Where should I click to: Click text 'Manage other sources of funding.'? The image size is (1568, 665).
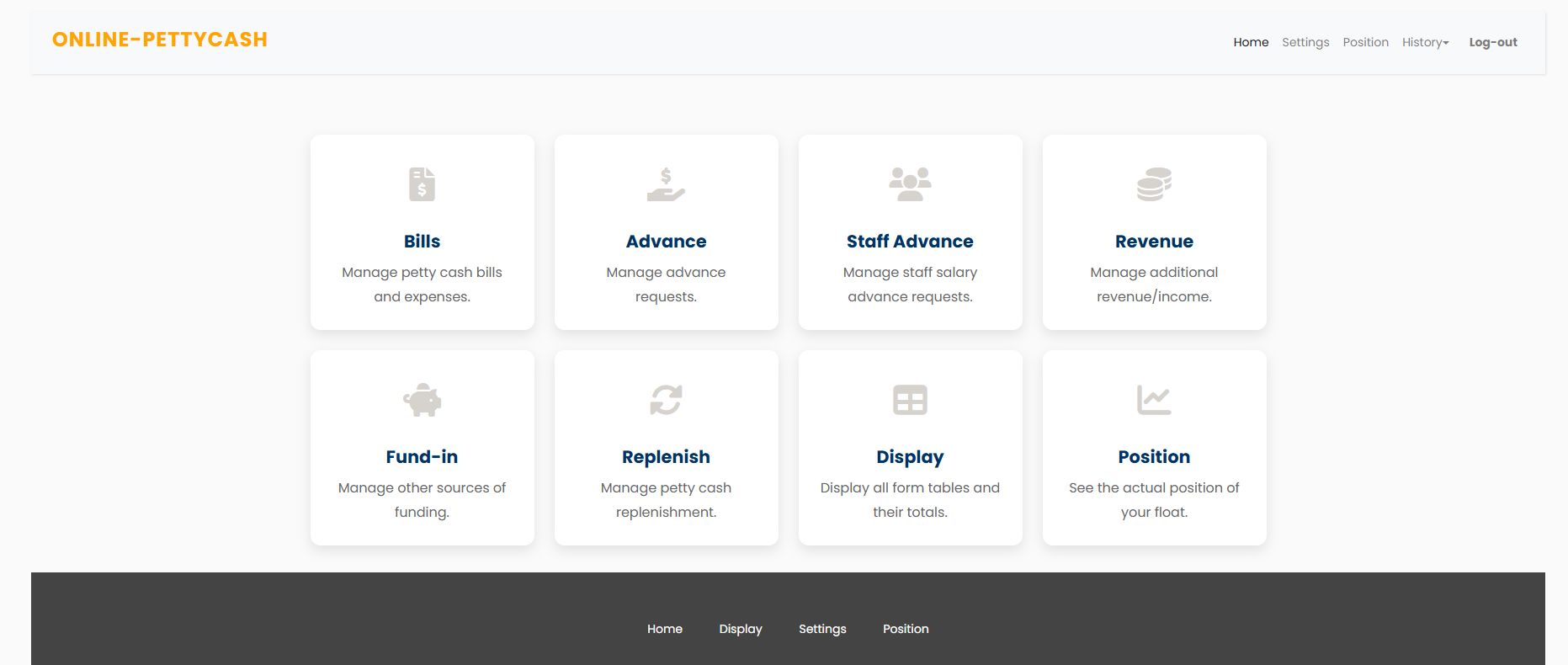tap(422, 500)
